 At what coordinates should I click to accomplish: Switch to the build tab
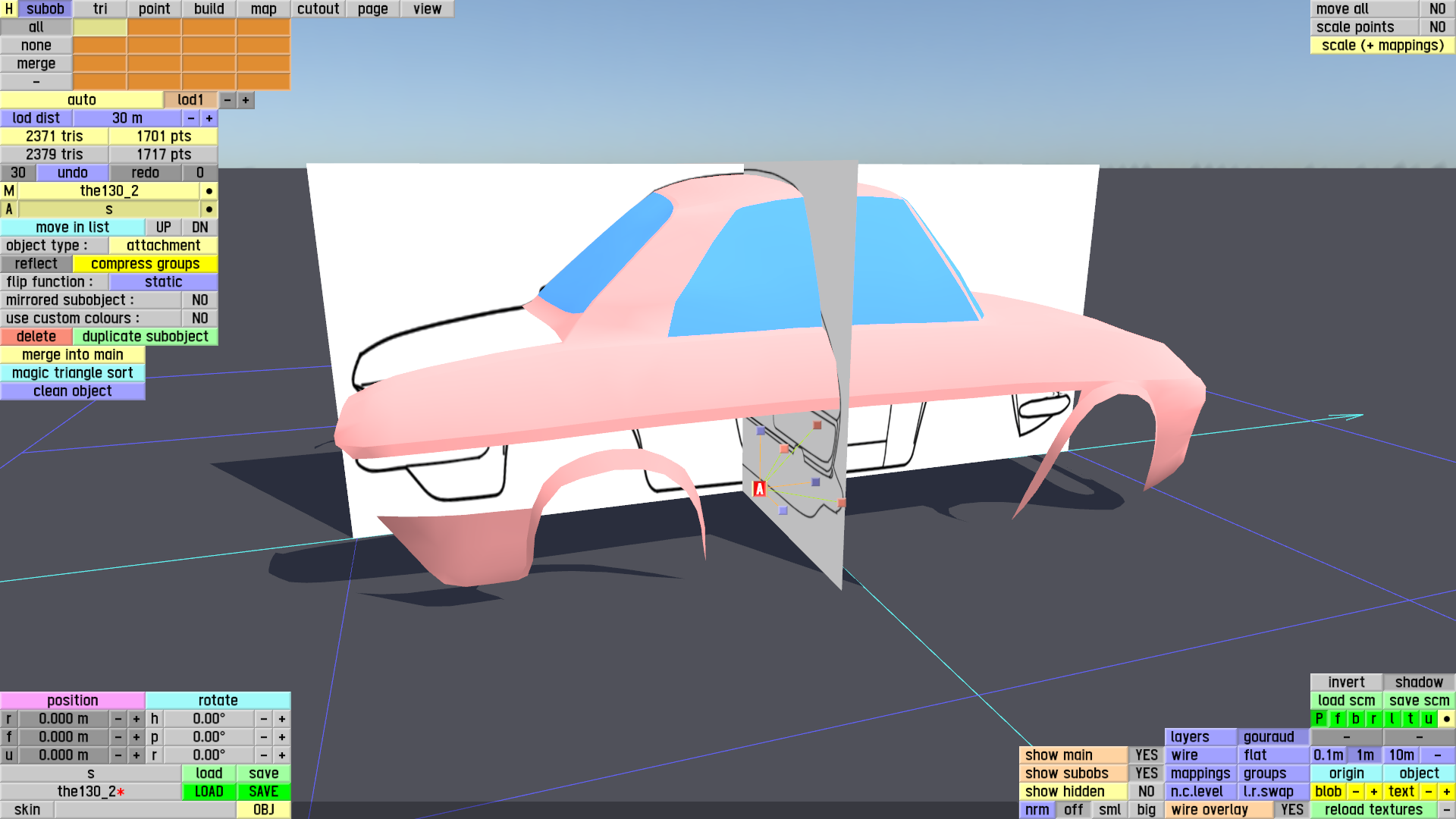(x=209, y=9)
